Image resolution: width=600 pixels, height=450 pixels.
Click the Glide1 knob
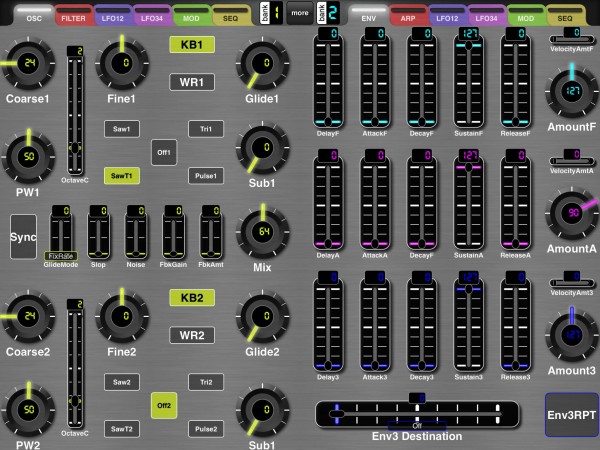263,63
